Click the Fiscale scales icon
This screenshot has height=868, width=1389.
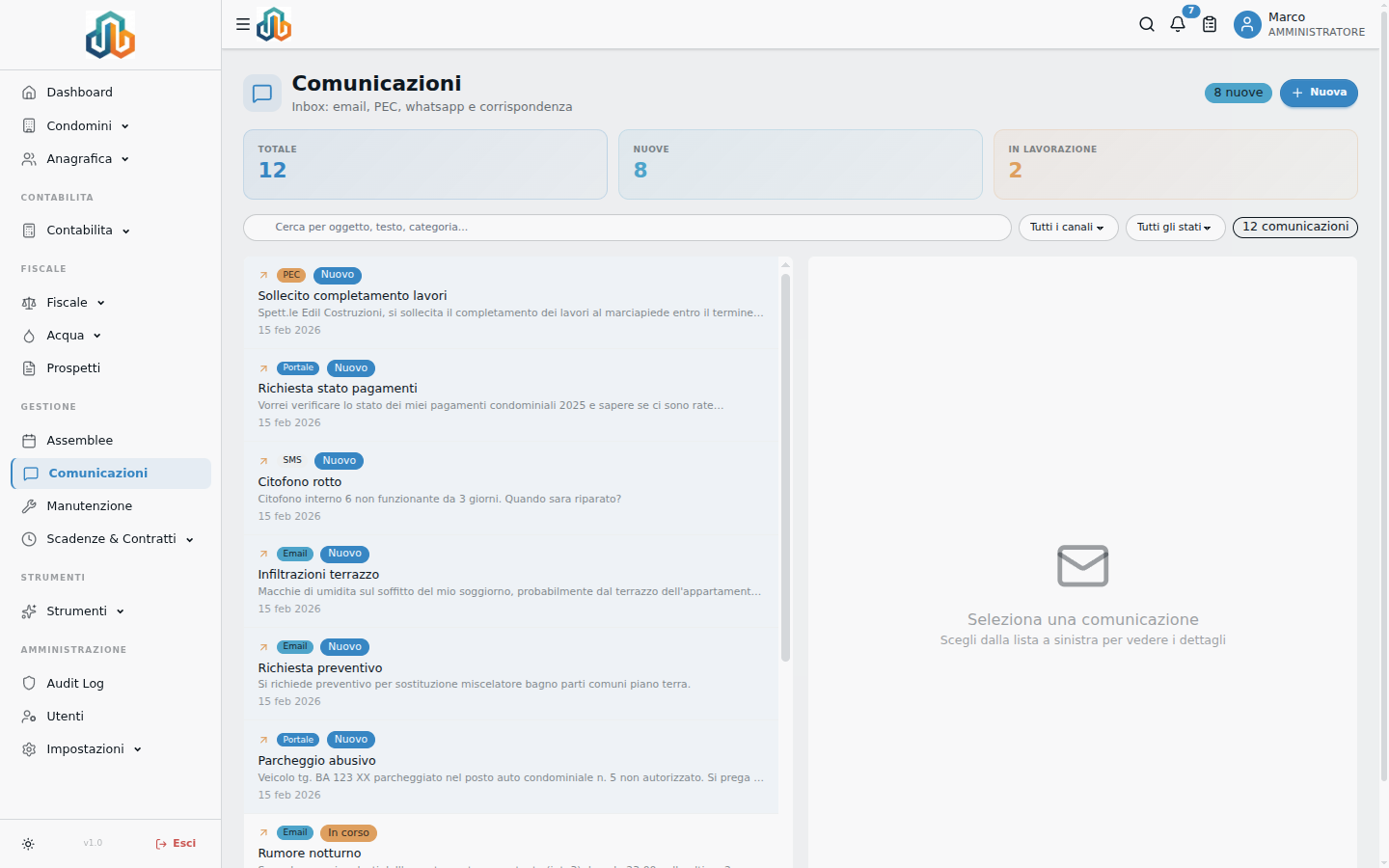pyautogui.click(x=29, y=303)
